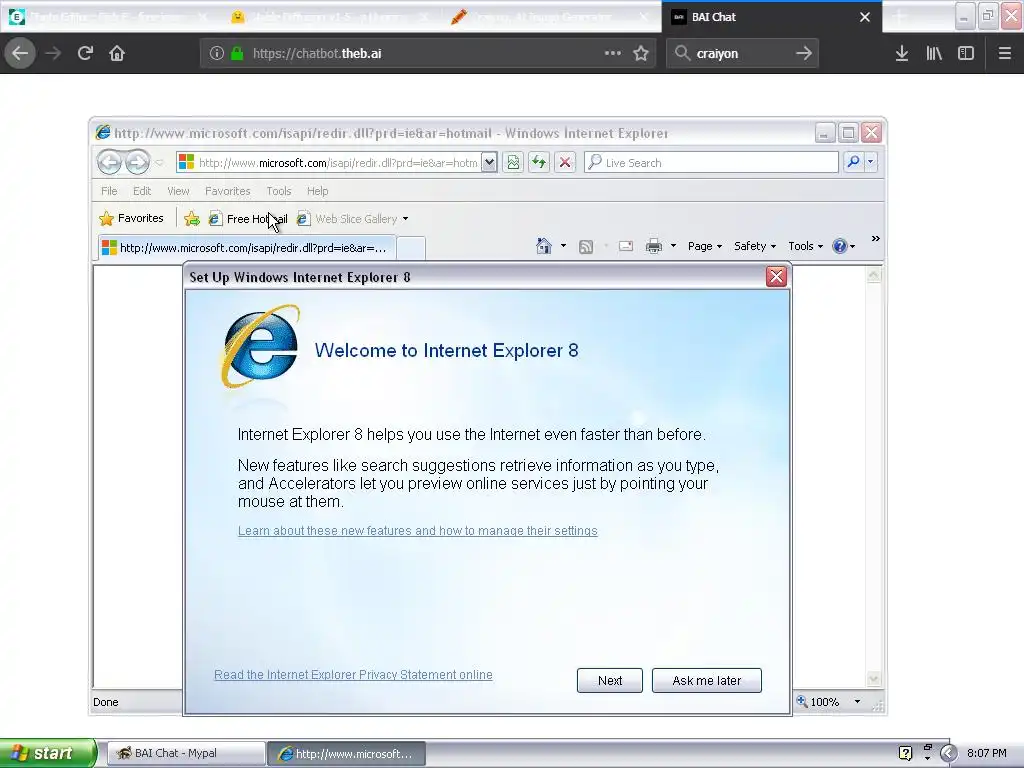Click the Read Mail envelope icon

click(626, 246)
